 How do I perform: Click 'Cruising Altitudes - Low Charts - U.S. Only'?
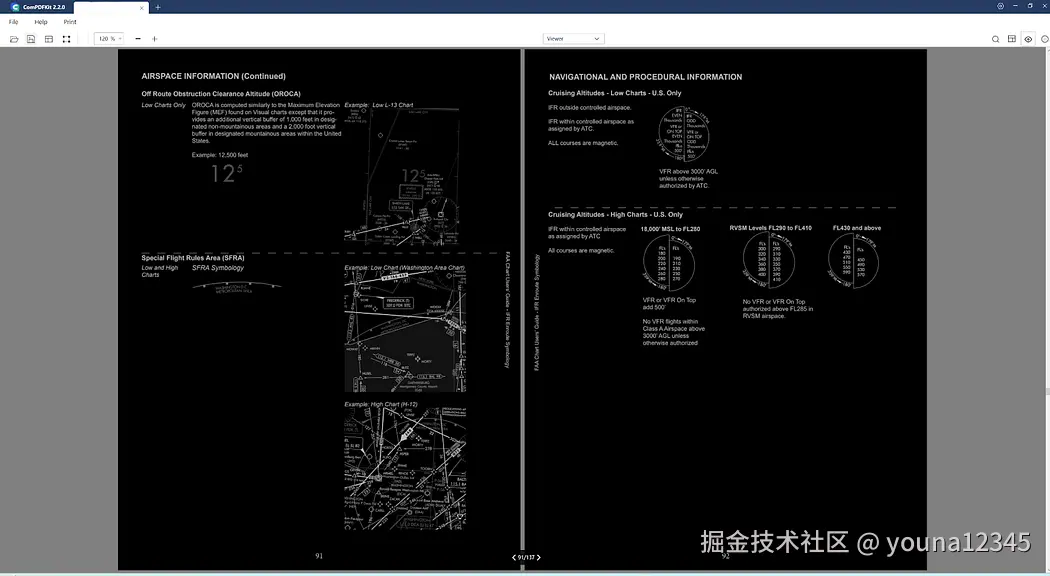pyautogui.click(x=615, y=93)
